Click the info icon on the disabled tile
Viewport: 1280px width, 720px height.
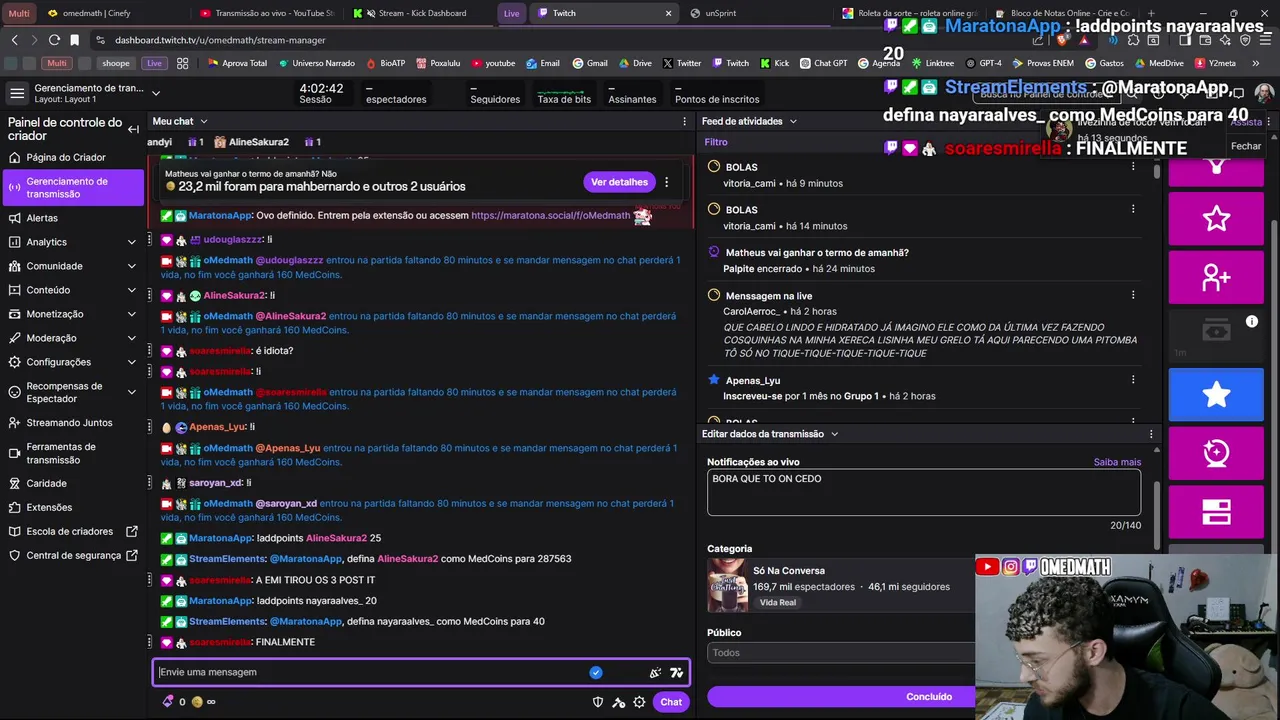tap(1251, 322)
